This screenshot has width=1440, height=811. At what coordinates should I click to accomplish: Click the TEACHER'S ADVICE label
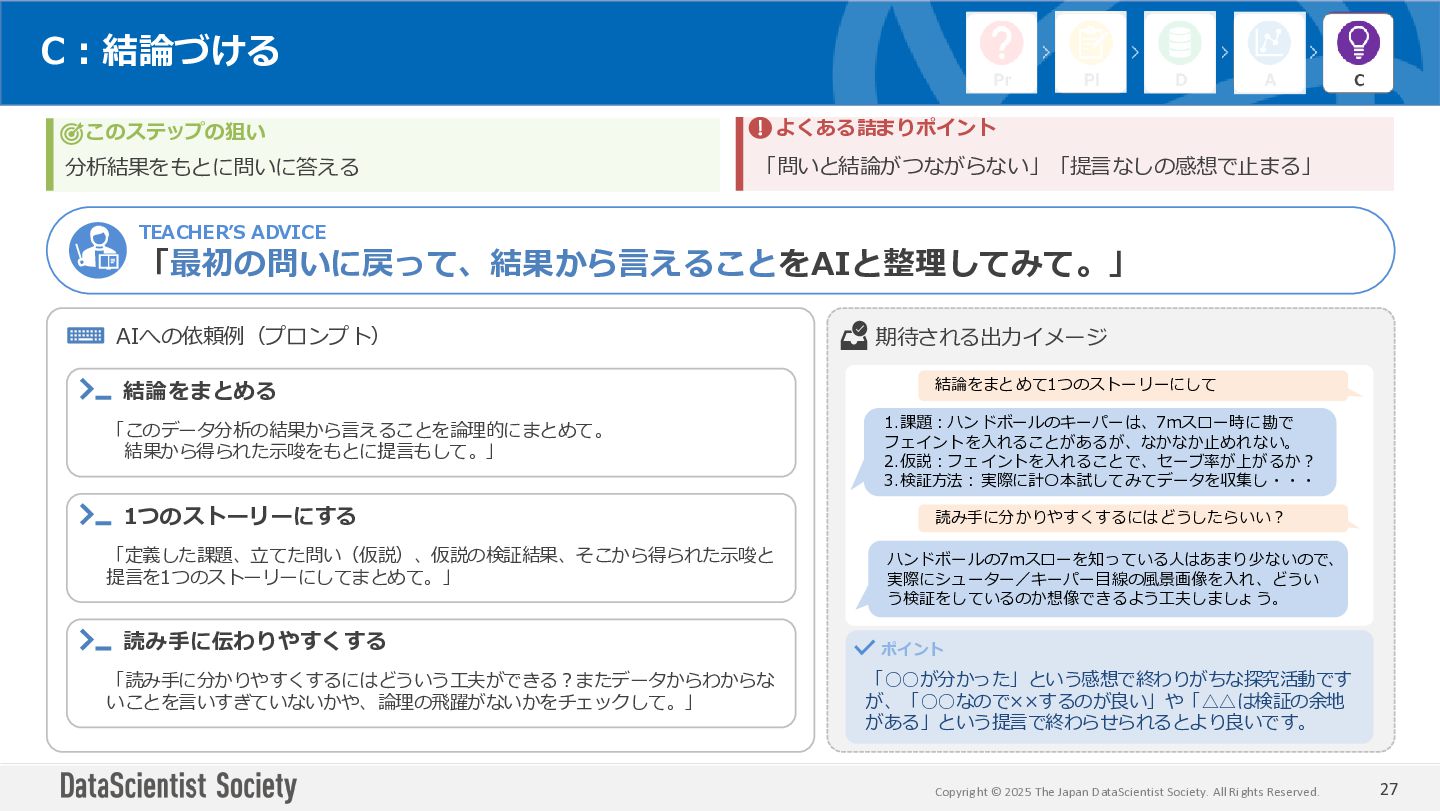[232, 232]
